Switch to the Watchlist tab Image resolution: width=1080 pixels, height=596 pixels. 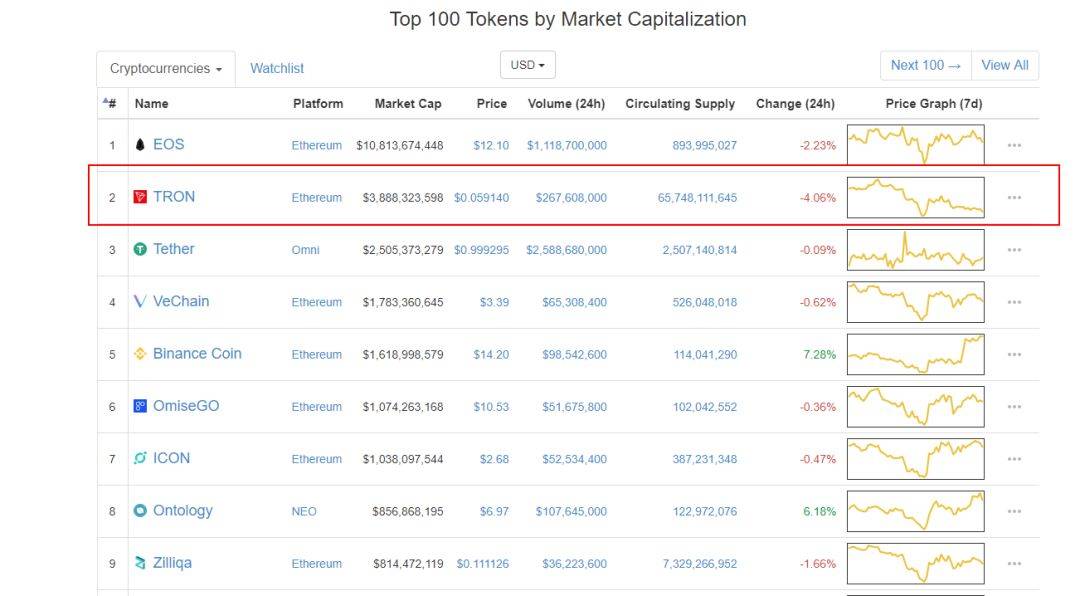click(x=277, y=69)
